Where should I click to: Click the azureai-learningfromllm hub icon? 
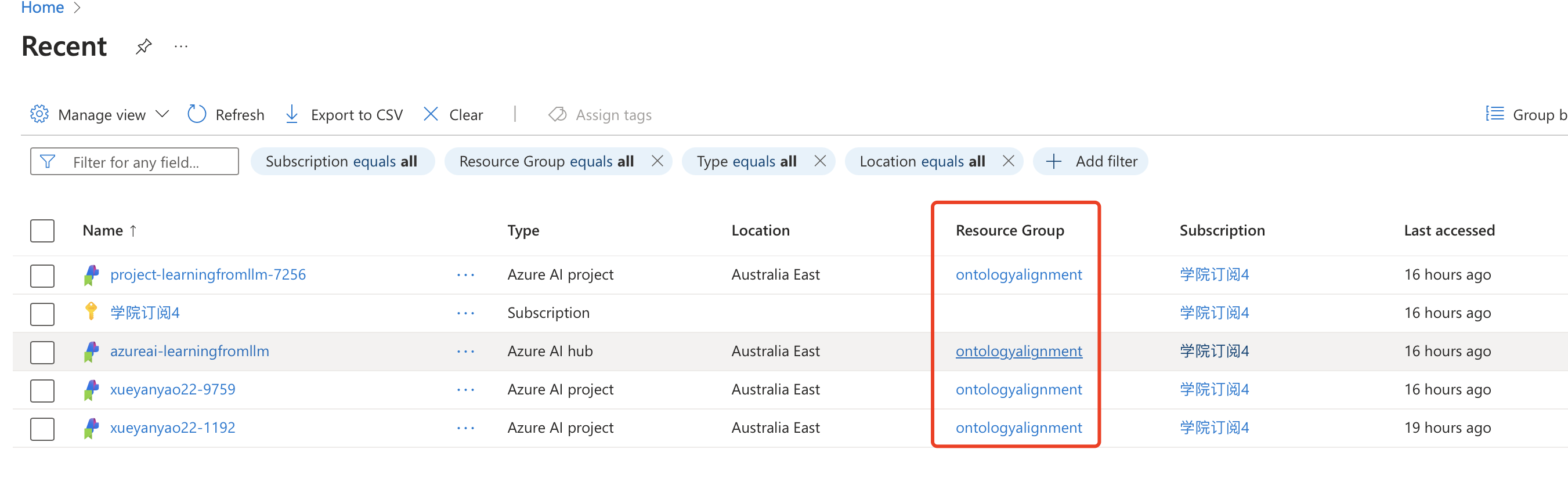coord(91,352)
